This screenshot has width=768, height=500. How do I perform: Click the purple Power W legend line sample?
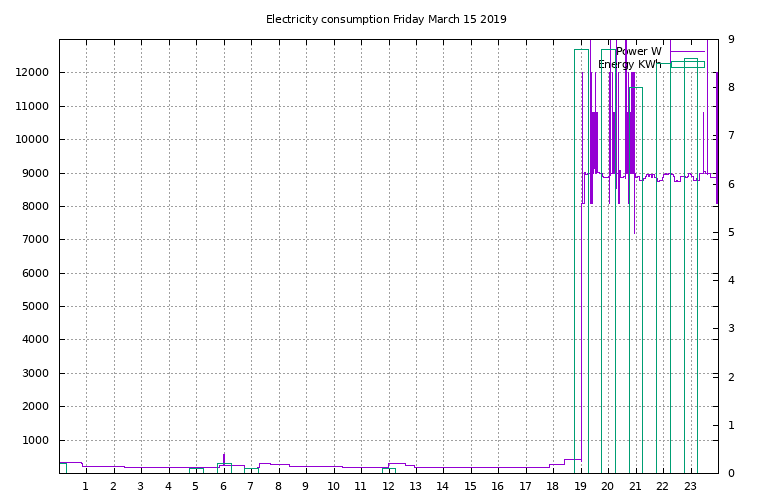pyautogui.click(x=687, y=51)
